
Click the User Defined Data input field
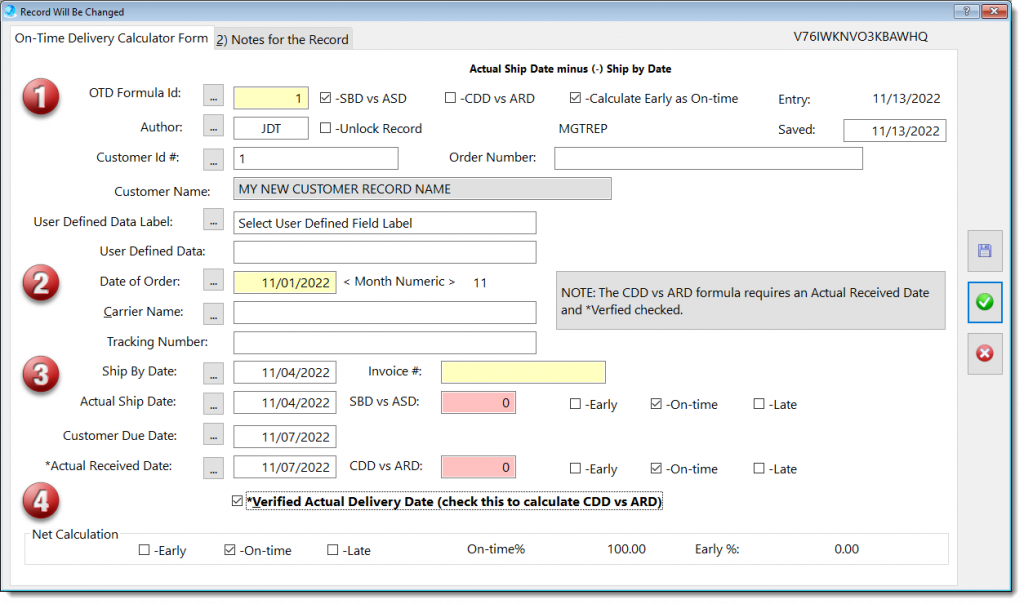[x=385, y=253]
